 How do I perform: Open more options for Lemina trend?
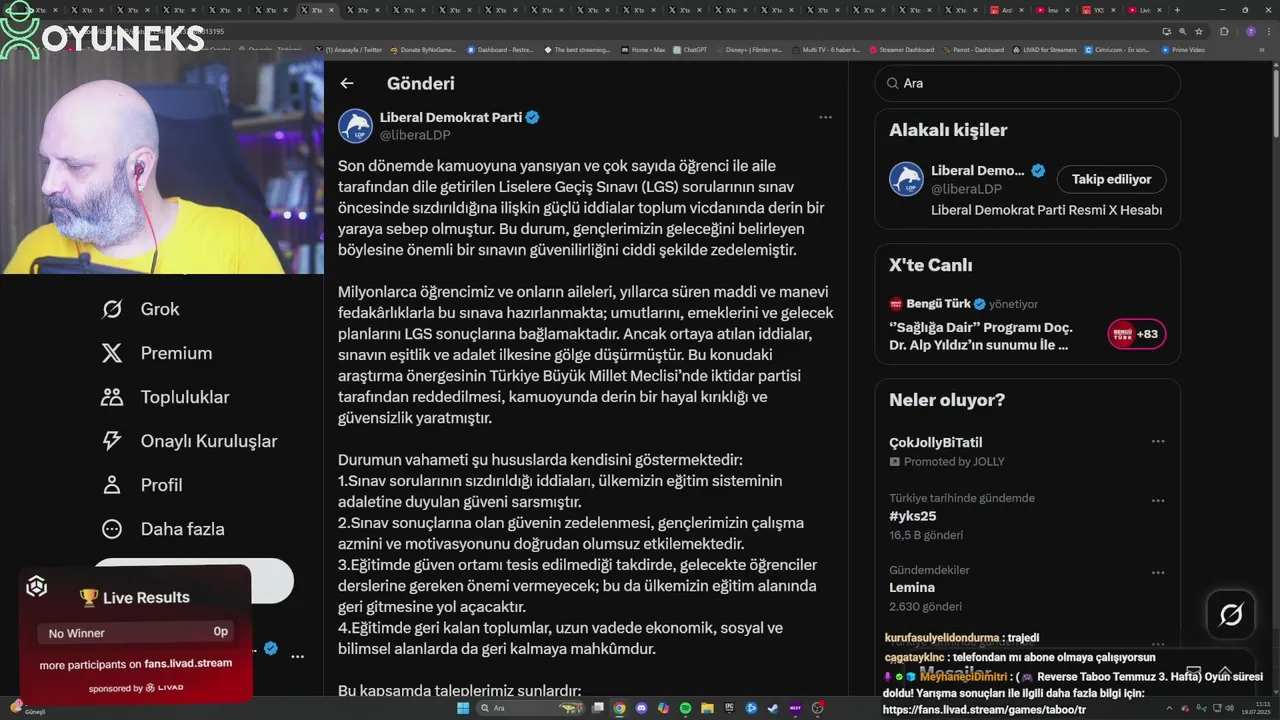[x=1158, y=573]
